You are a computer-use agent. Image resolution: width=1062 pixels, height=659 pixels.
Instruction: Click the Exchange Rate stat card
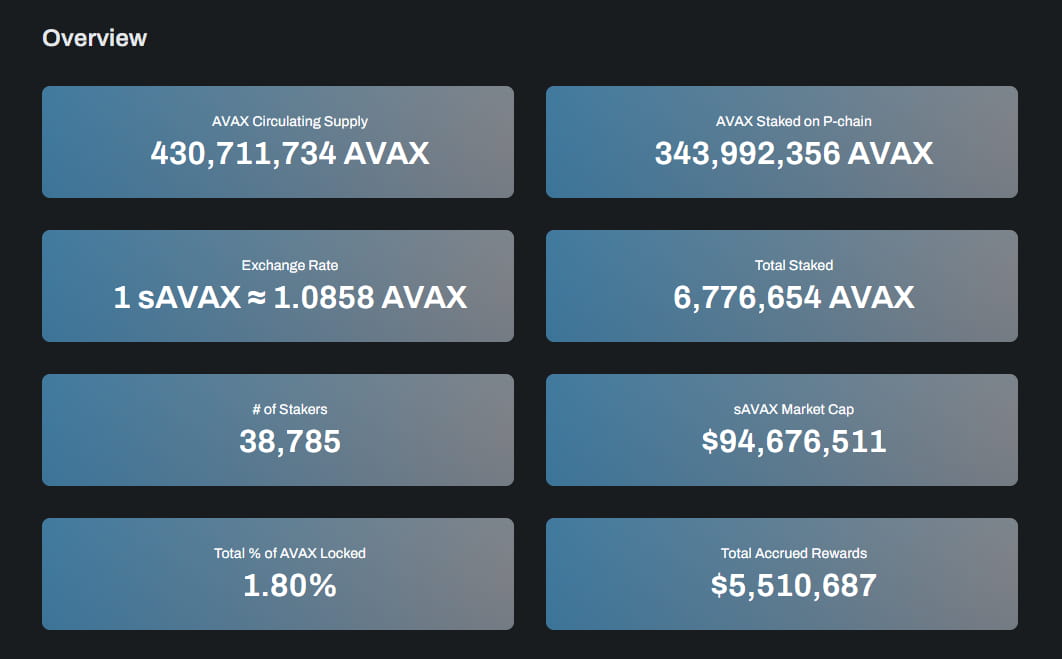[x=277, y=286]
